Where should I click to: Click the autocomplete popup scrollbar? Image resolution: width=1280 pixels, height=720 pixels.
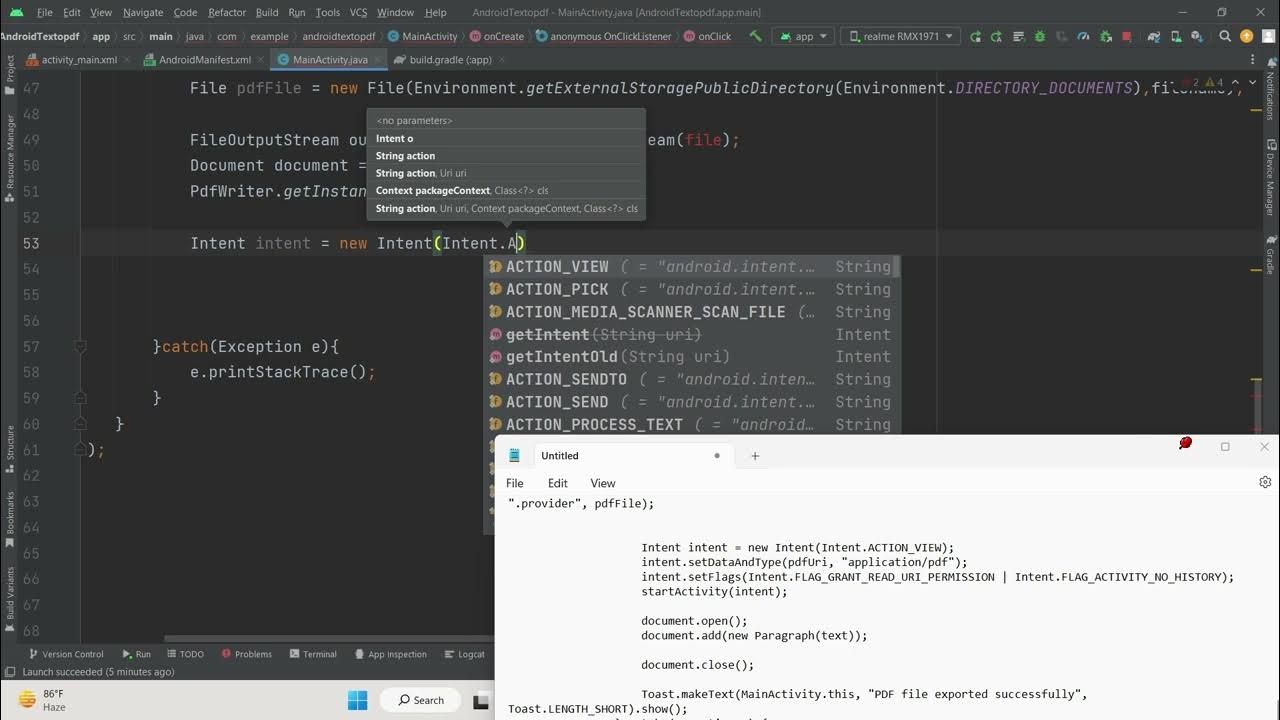(x=897, y=267)
